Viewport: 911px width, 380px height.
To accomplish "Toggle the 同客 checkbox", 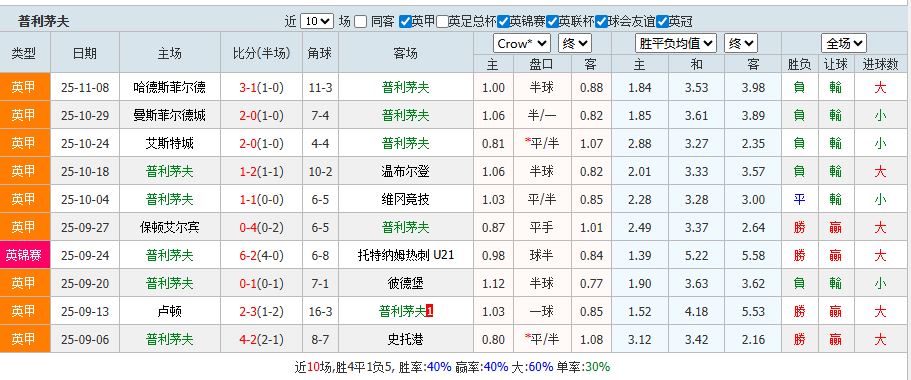I will (361, 22).
